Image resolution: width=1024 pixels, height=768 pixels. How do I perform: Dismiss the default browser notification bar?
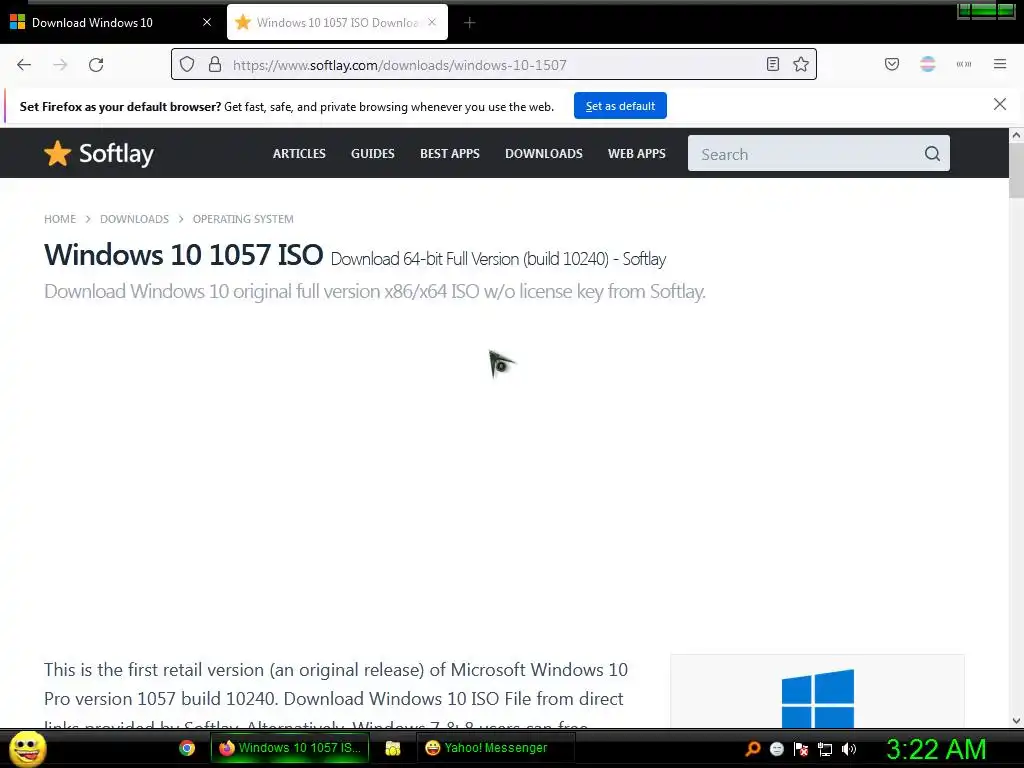(999, 104)
